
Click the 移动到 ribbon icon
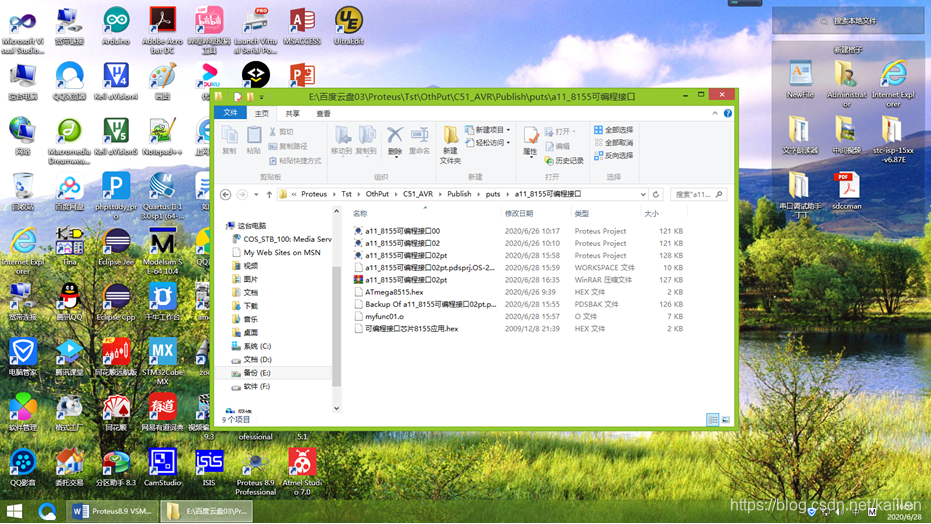point(341,141)
